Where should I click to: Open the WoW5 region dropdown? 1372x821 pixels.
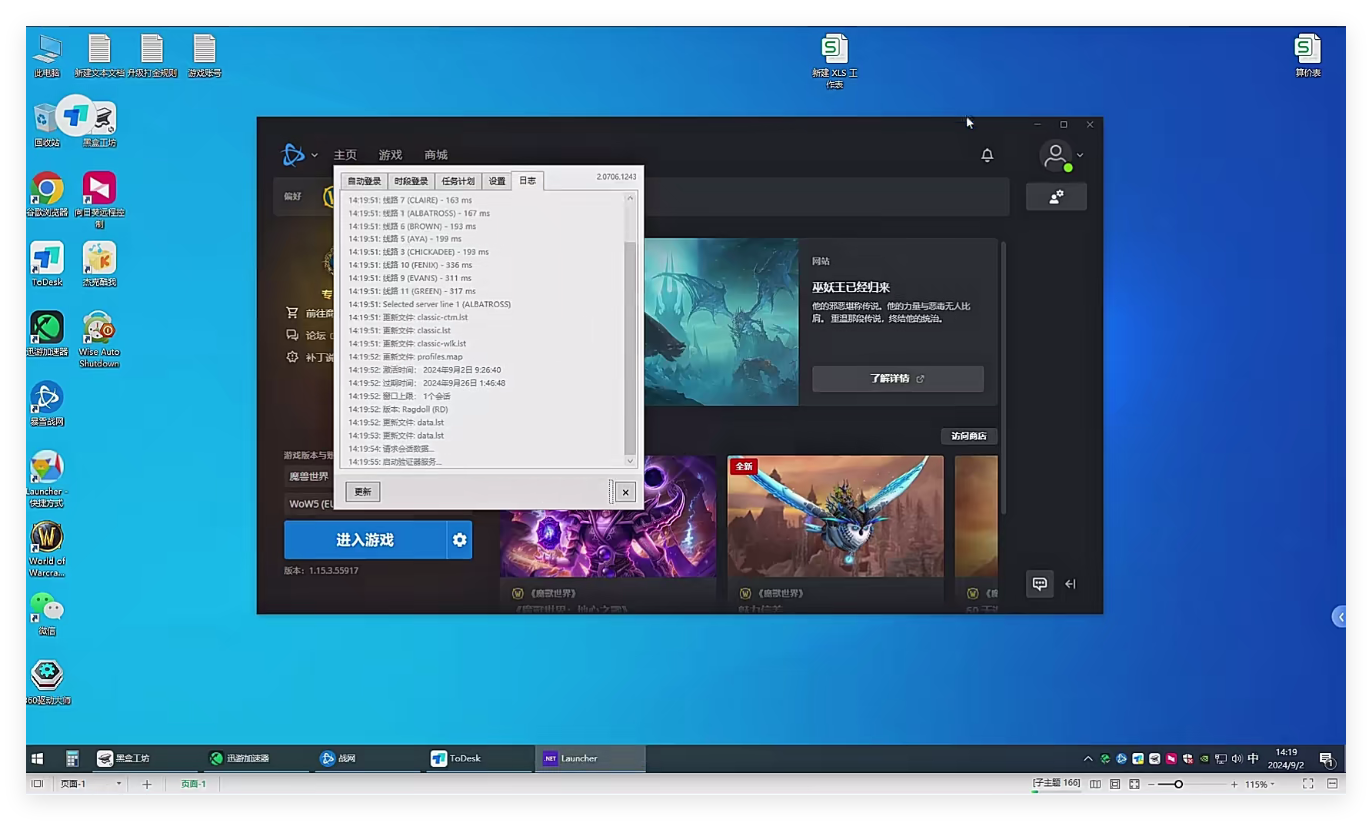point(310,504)
